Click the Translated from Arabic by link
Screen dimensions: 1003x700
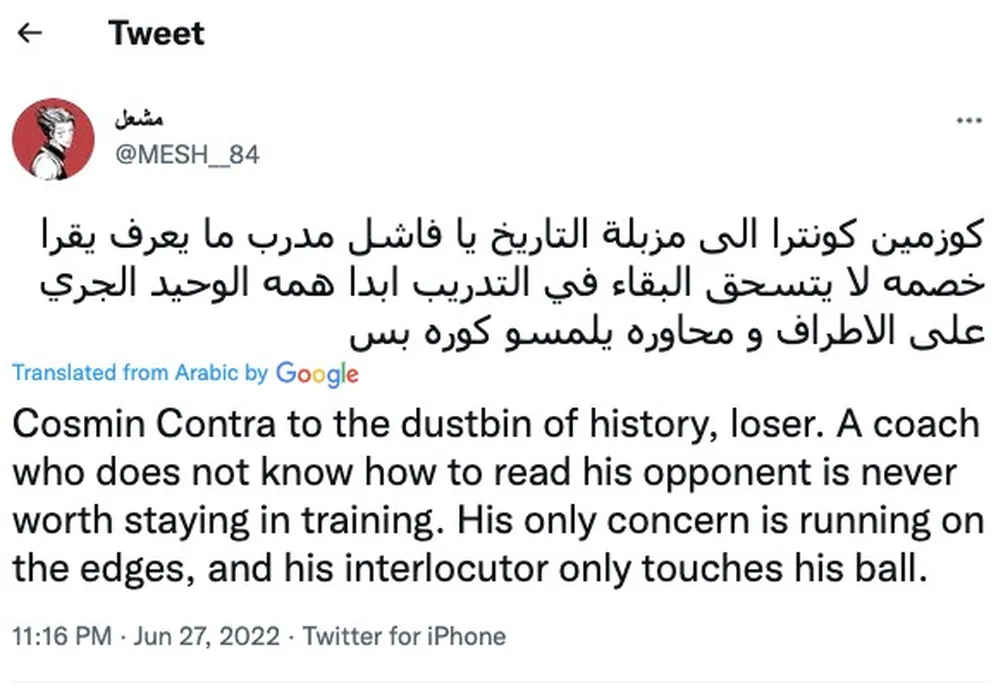(x=140, y=373)
